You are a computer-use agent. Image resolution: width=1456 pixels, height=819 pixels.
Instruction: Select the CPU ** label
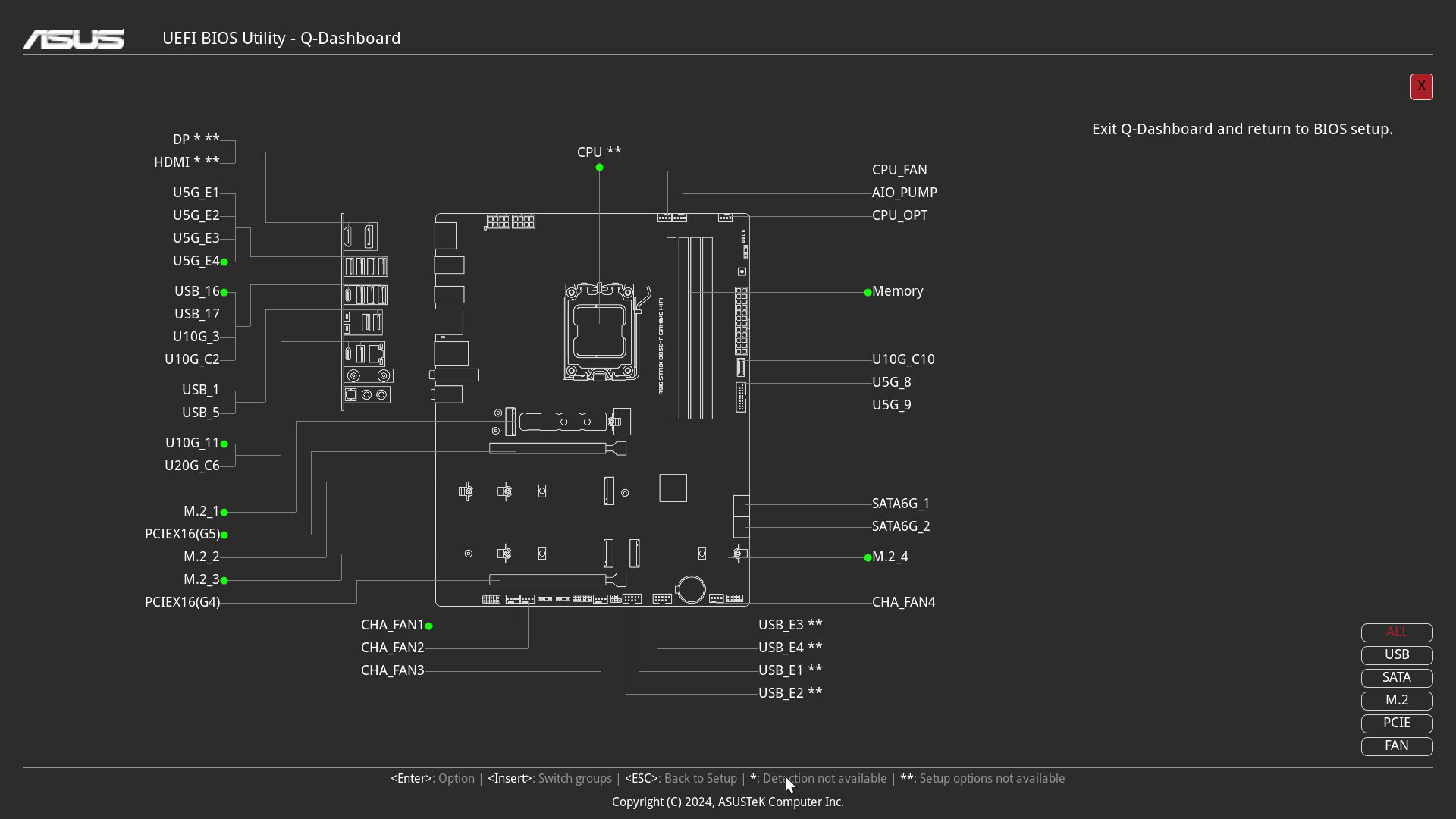tap(599, 152)
